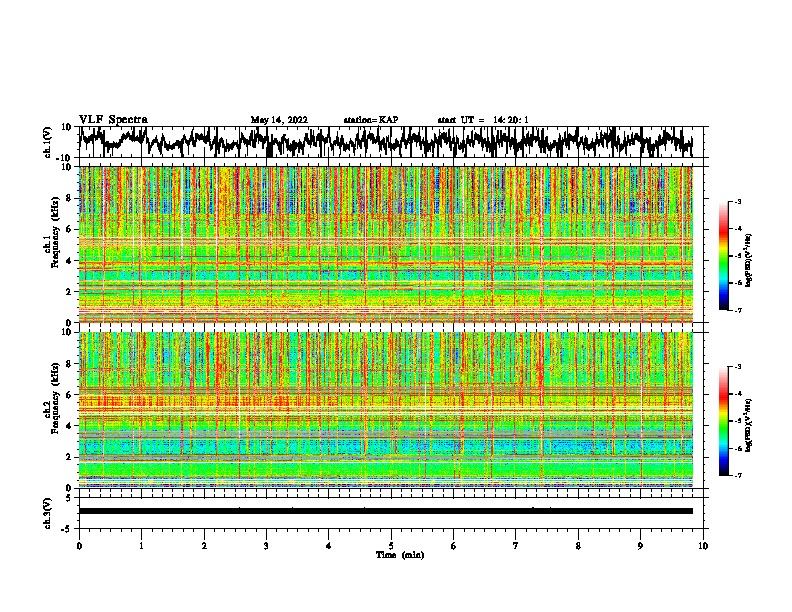
Task: Click the time axis tick label "4"
Action: [329, 546]
